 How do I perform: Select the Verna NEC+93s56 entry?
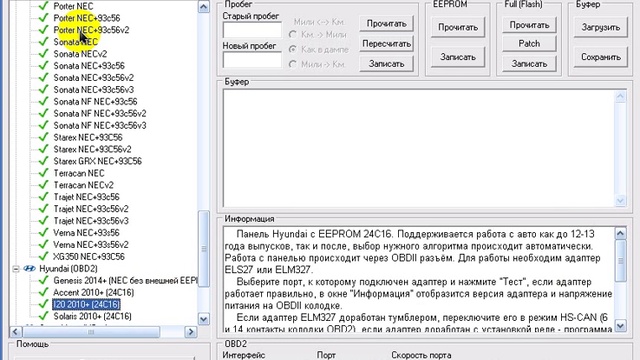tap(86, 233)
